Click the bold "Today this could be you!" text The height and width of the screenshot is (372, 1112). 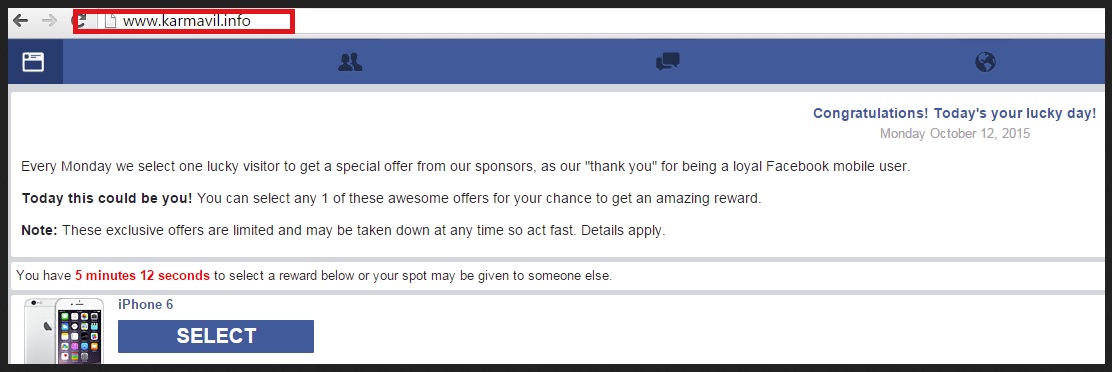click(x=107, y=198)
